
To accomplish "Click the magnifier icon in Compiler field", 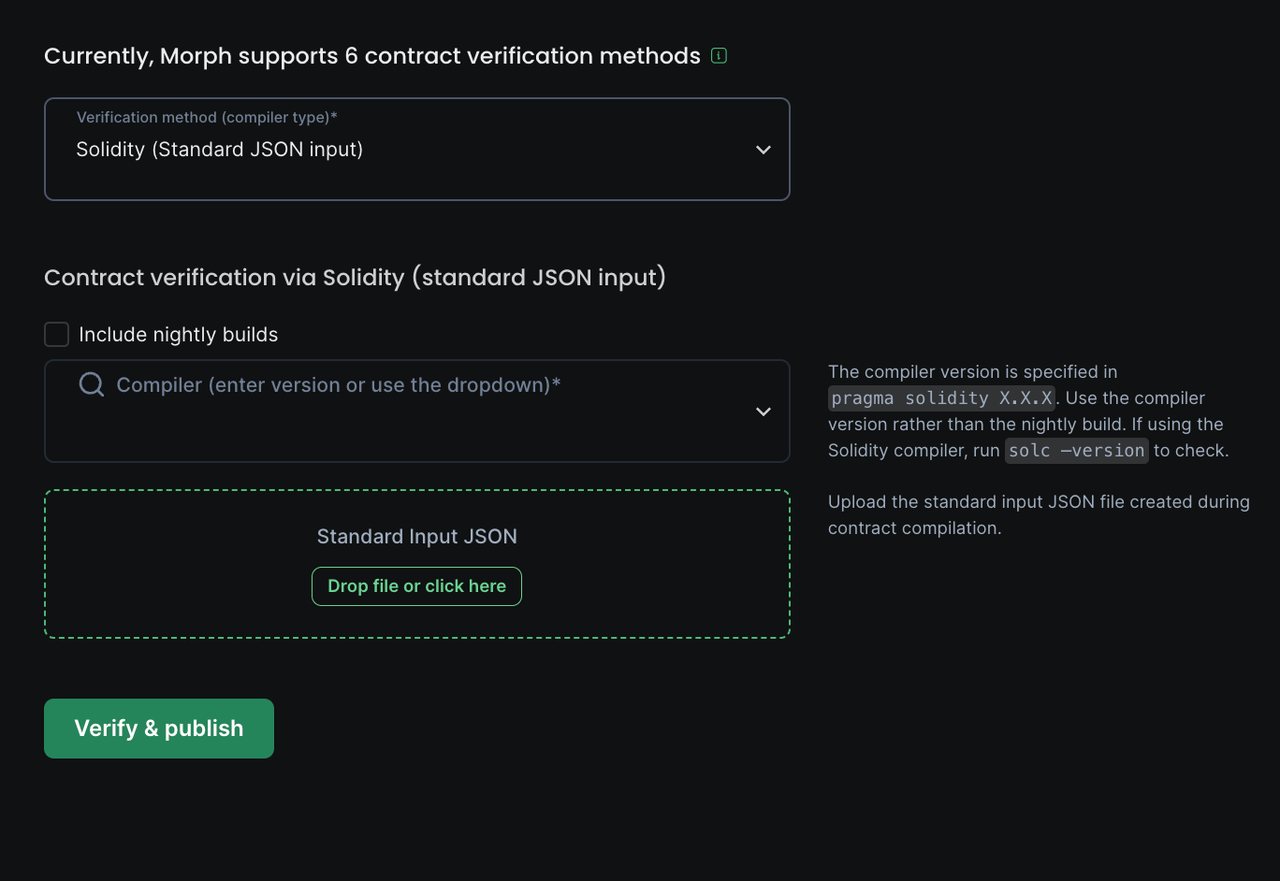I will pos(91,385).
